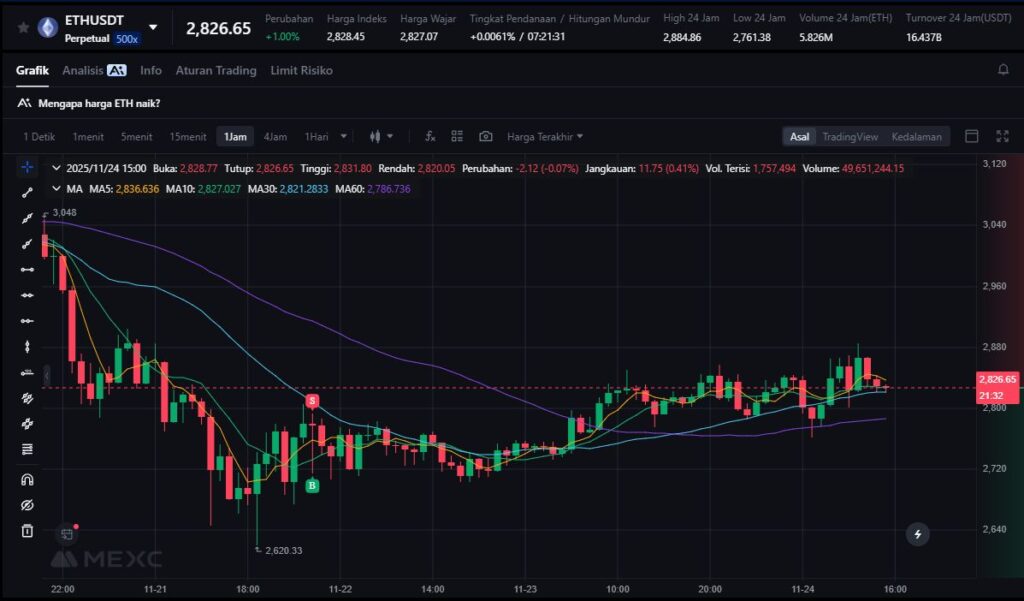1024x601 pixels.
Task: Expand the ETHUSDT pair selector dropdown
Action: (x=153, y=28)
